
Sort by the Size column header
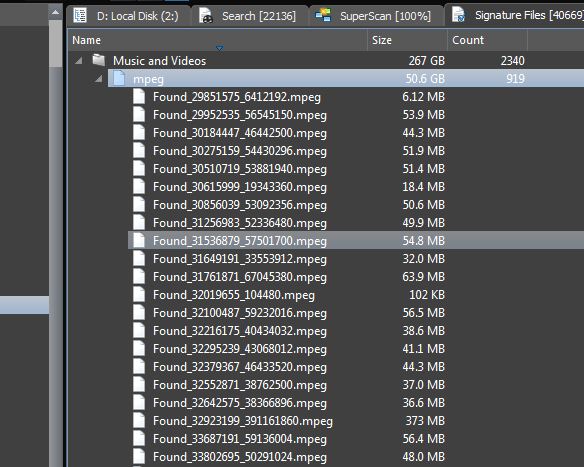[407, 40]
